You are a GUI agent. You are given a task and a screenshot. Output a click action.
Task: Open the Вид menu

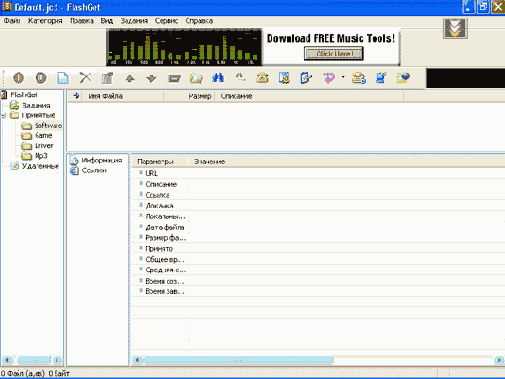click(107, 21)
